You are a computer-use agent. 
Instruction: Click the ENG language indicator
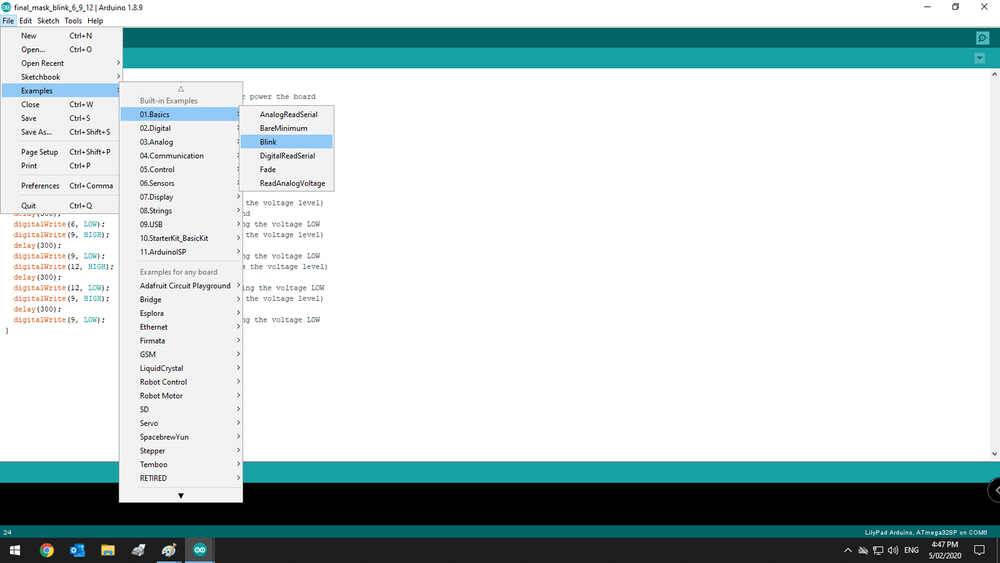(x=911, y=550)
